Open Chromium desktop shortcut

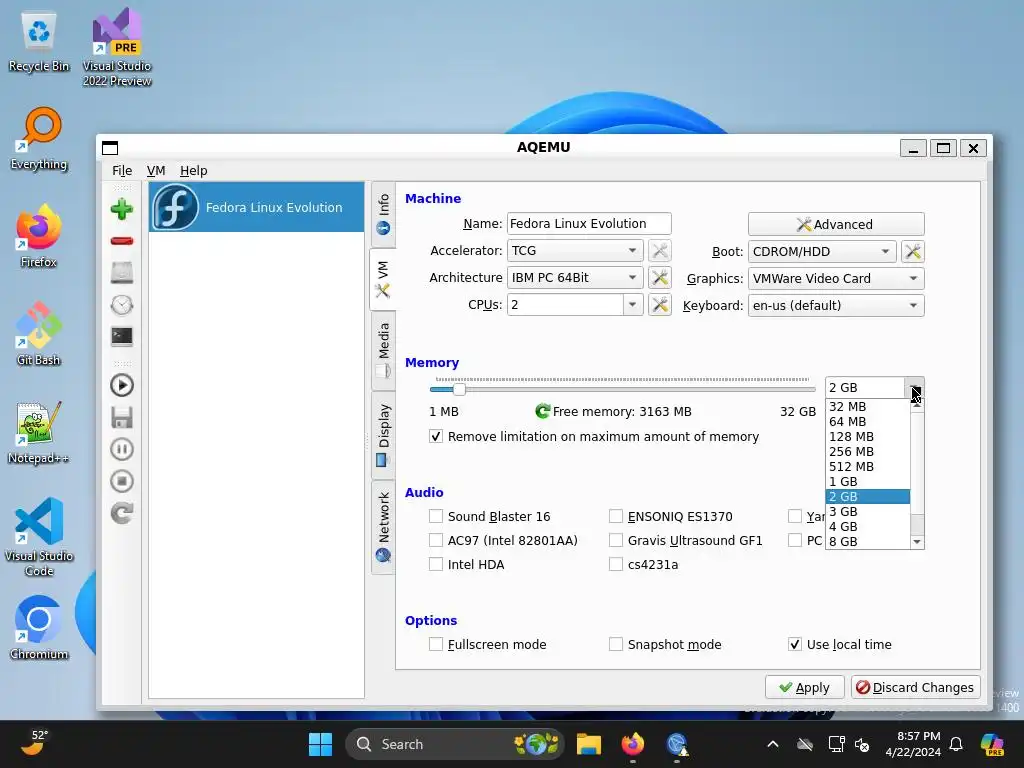click(x=39, y=628)
